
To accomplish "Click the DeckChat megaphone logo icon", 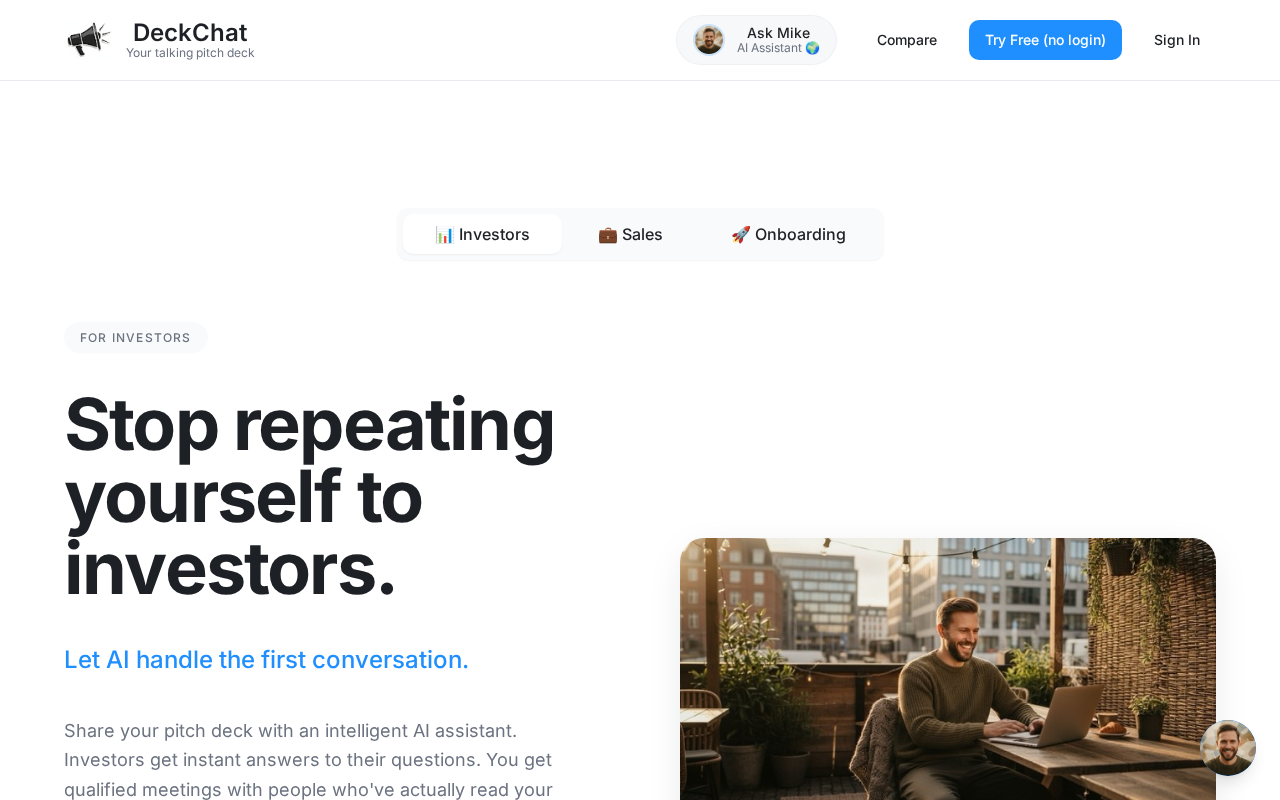I will click(x=89, y=40).
